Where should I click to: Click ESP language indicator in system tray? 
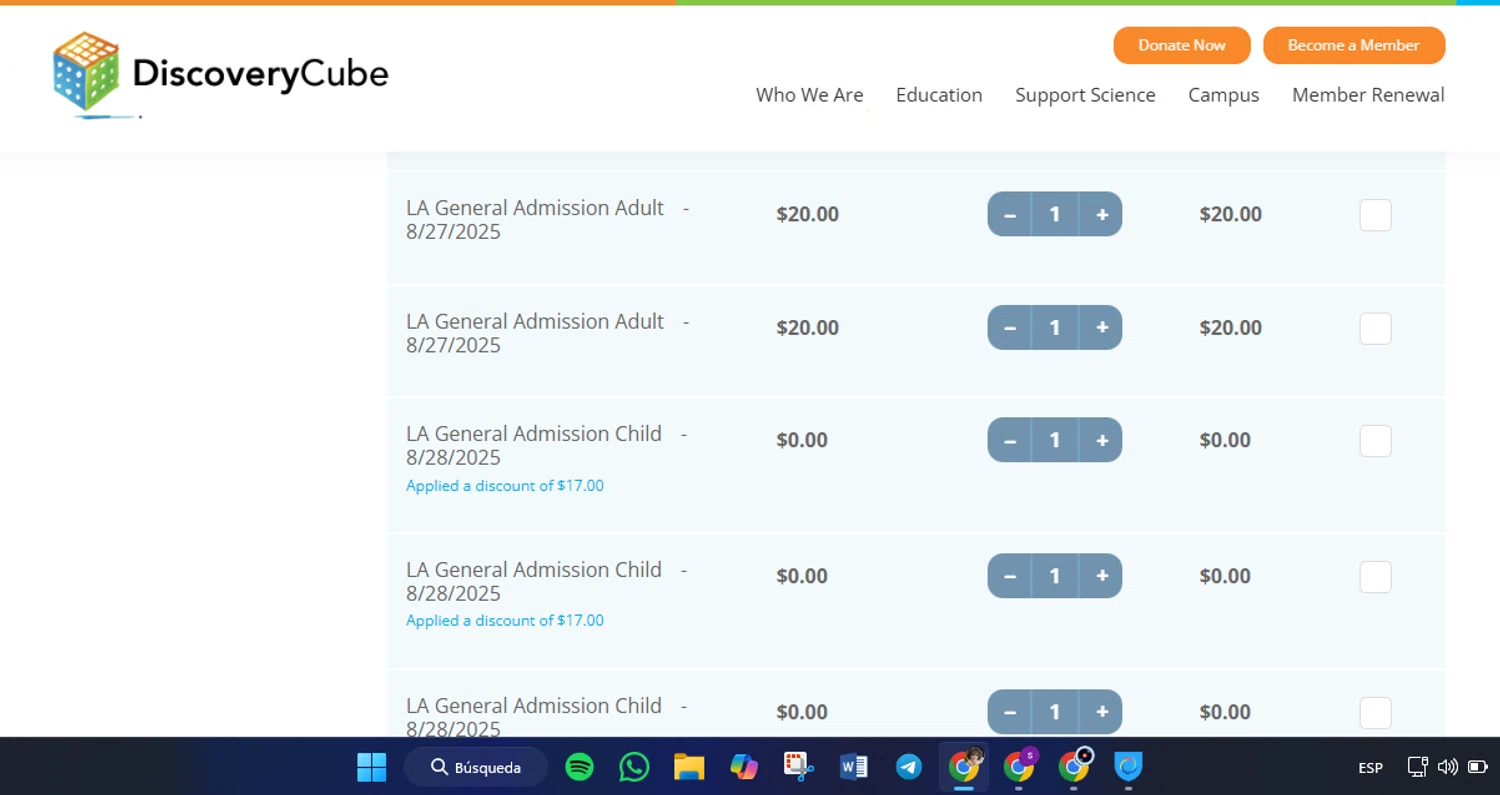pos(1370,768)
